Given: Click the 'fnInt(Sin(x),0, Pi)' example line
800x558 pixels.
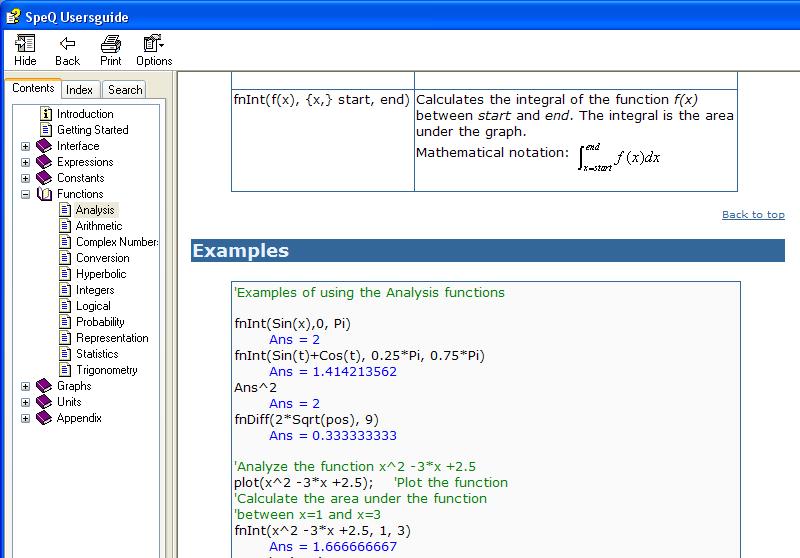Looking at the screenshot, I should [292, 323].
